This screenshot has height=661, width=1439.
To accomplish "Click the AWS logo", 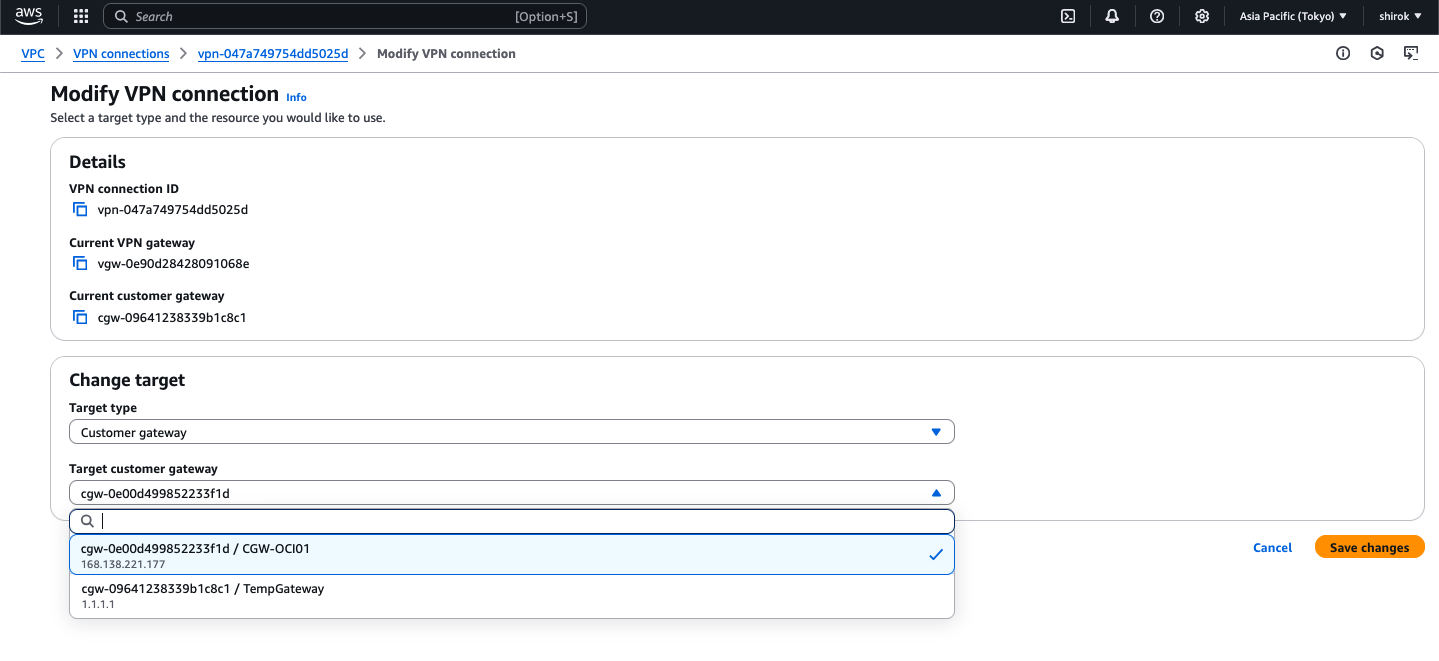I will click(28, 16).
